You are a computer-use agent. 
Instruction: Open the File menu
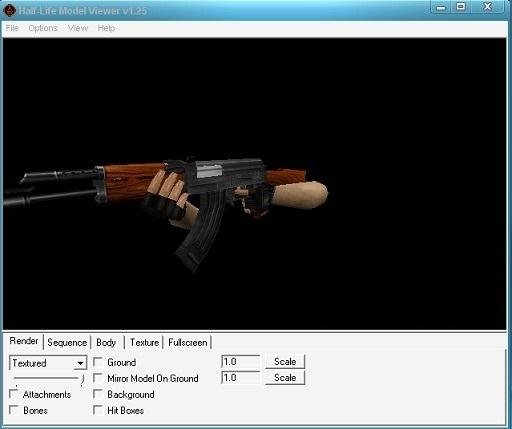[12, 28]
